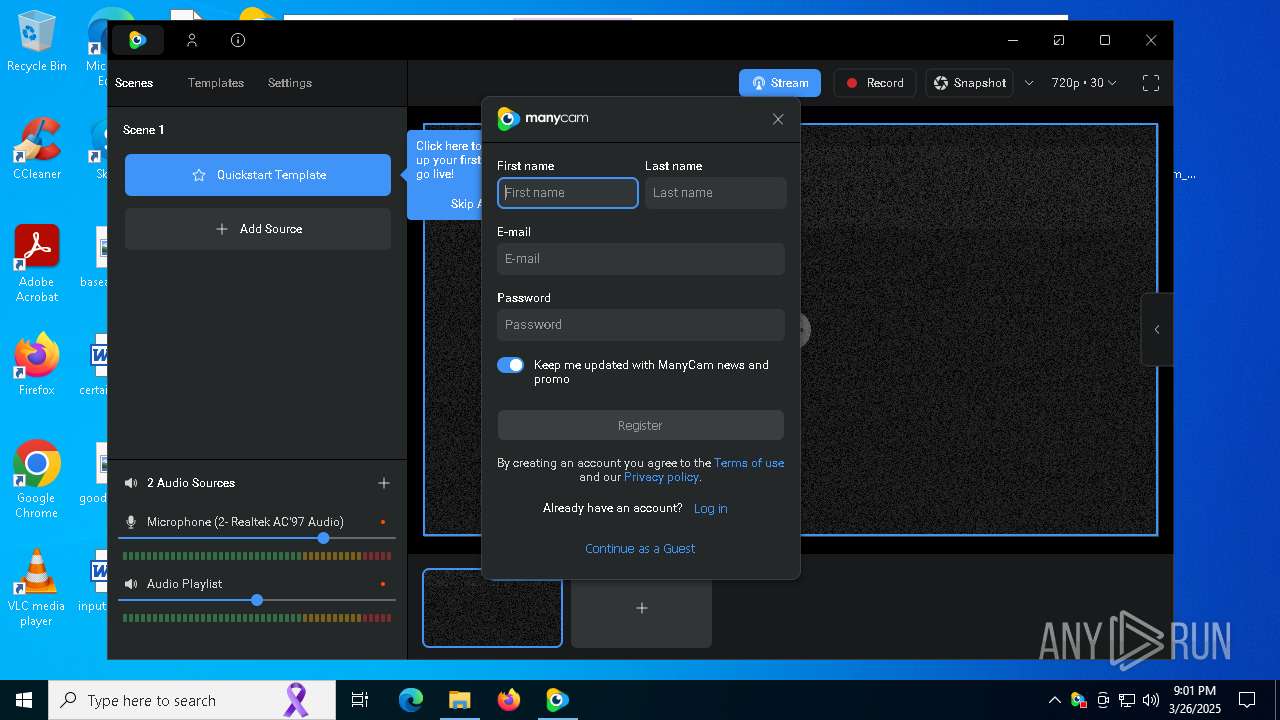Open Task View on the taskbar
The image size is (1280, 720).
point(360,700)
